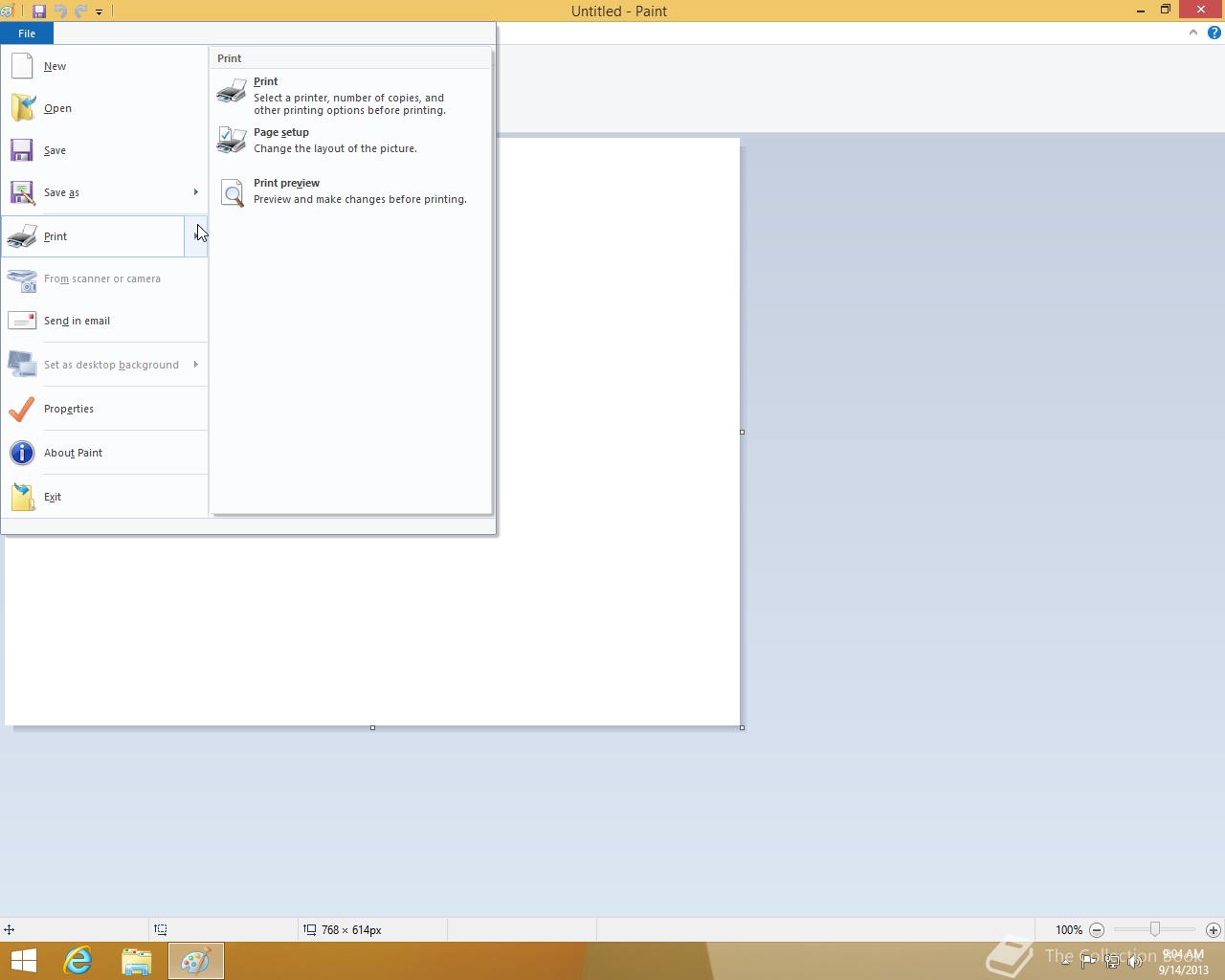Click the printer icon beside Print menu item
The width and height of the screenshot is (1225, 980).
point(22,236)
